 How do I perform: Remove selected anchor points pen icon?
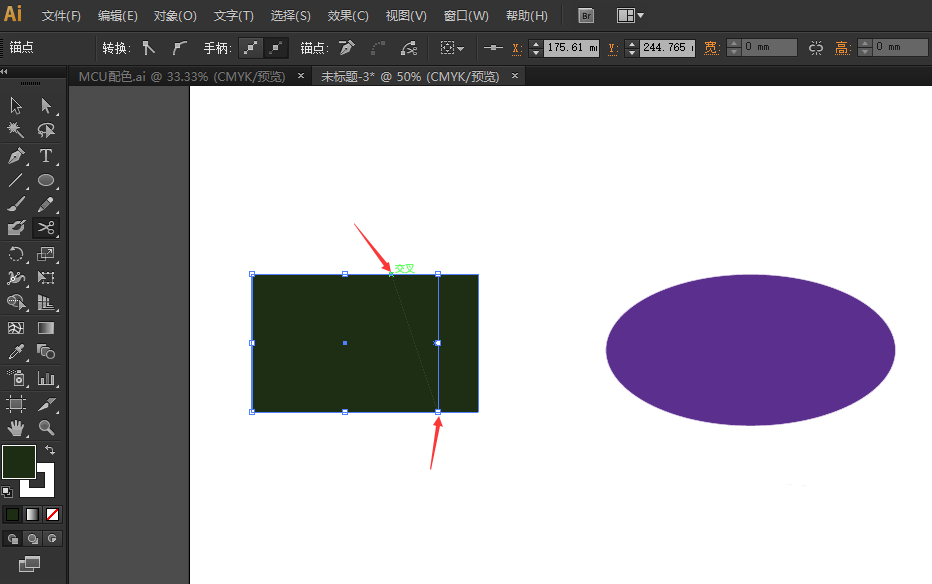pyautogui.click(x=347, y=48)
